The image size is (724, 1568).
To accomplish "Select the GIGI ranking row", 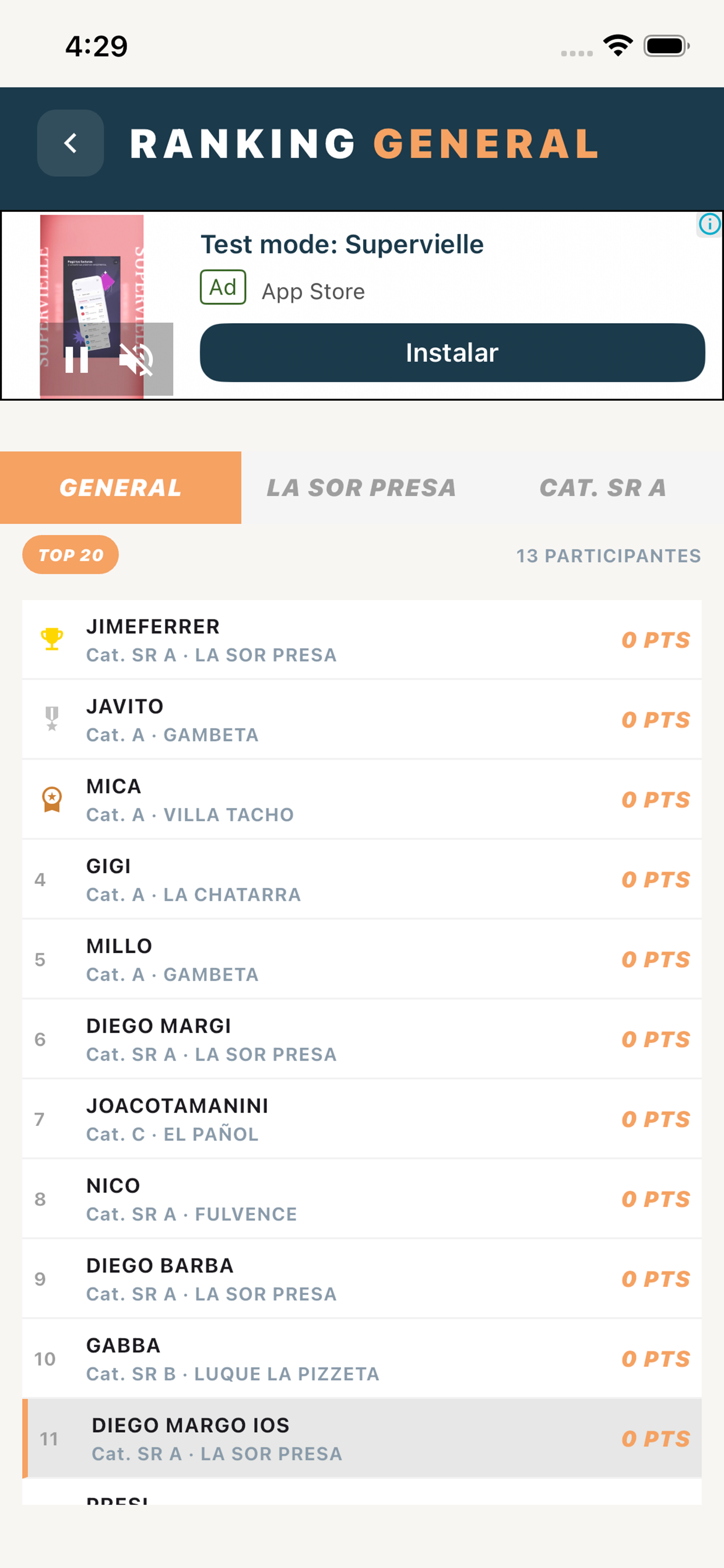I will pyautogui.click(x=361, y=880).
